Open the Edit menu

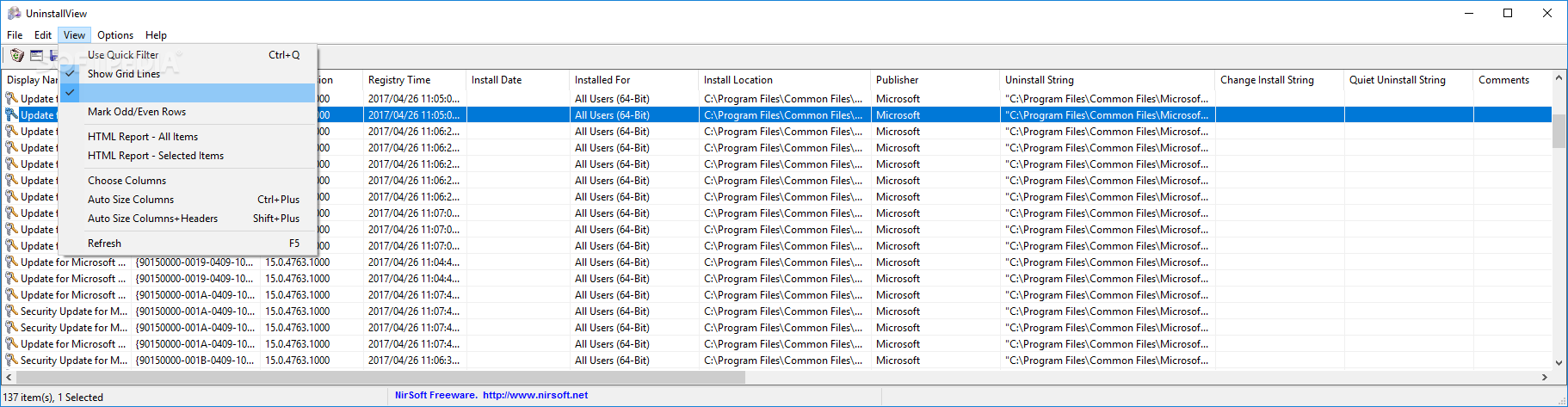point(43,35)
